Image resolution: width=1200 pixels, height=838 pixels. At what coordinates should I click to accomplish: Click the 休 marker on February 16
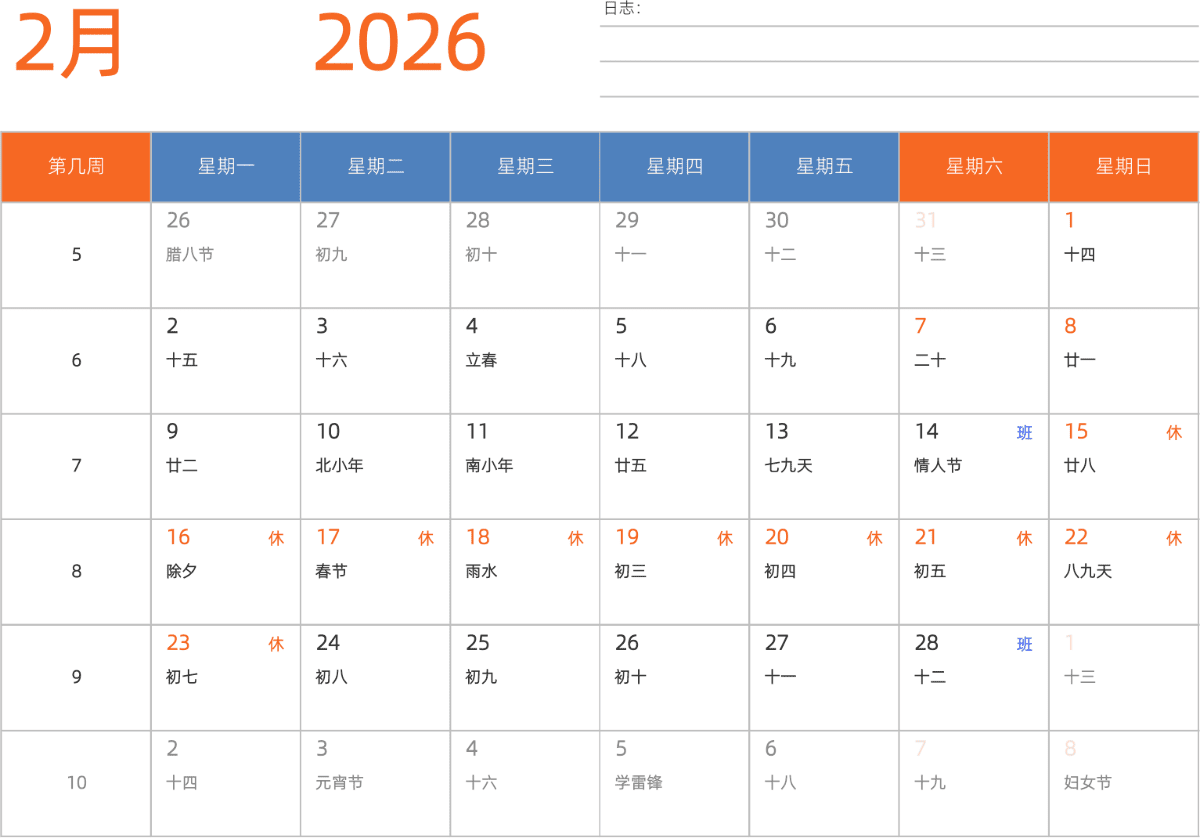point(276,539)
